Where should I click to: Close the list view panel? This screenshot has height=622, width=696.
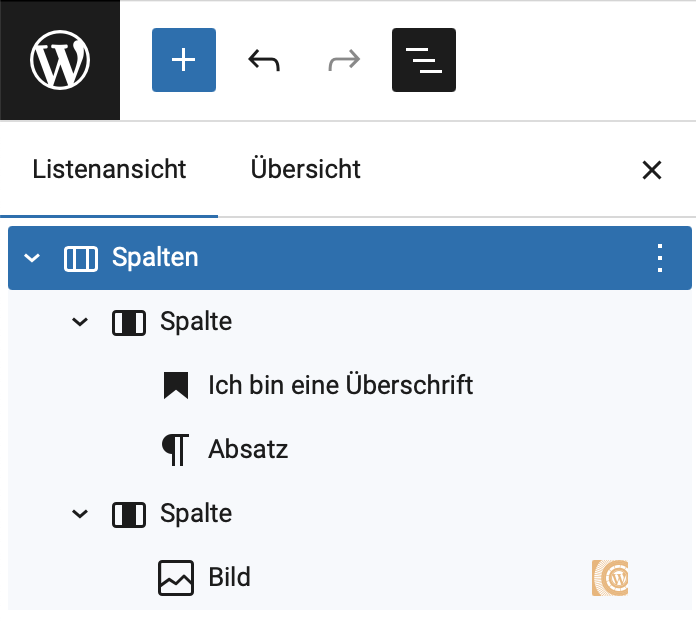tap(652, 170)
